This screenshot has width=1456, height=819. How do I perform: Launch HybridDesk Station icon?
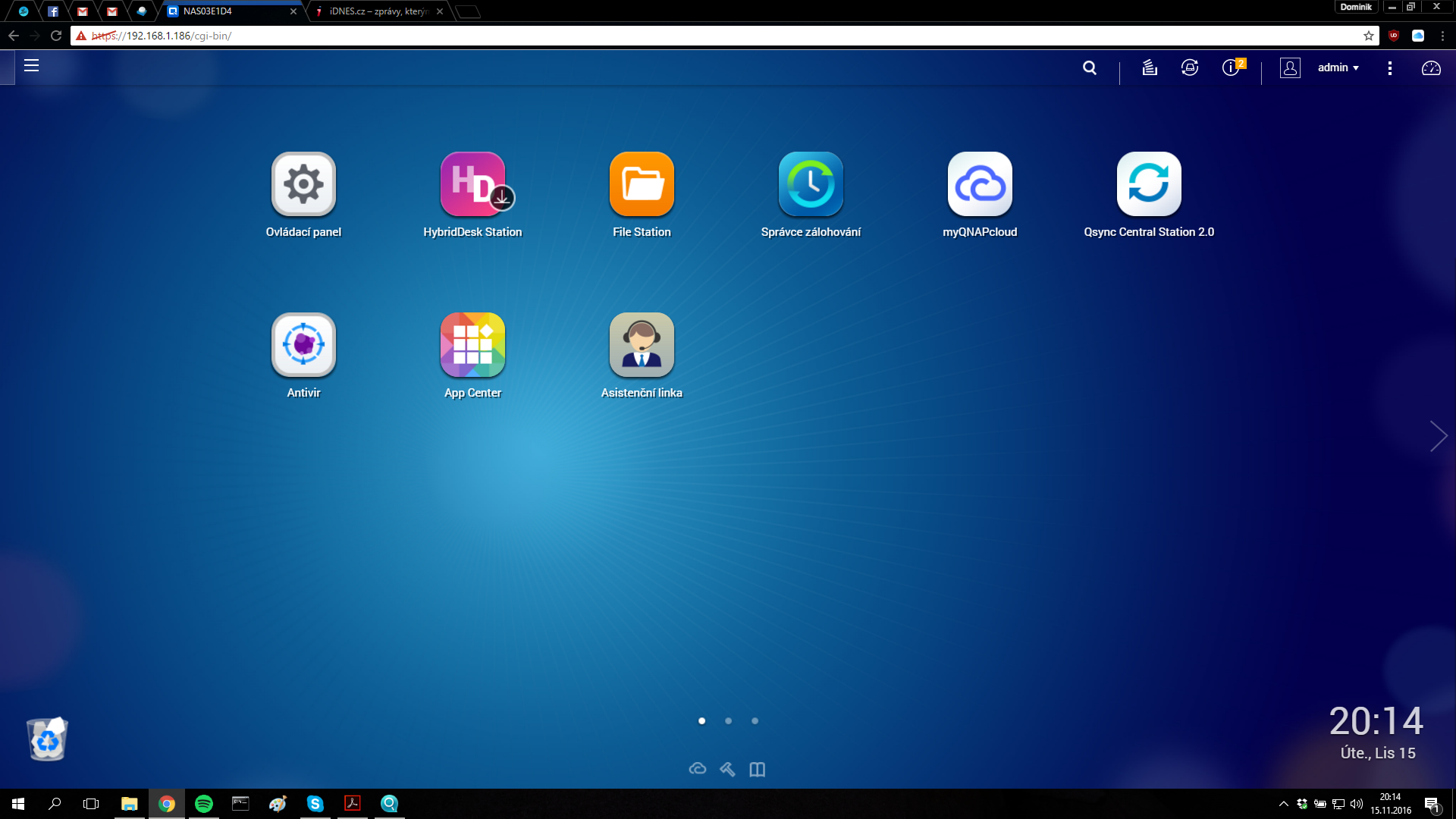(x=472, y=184)
